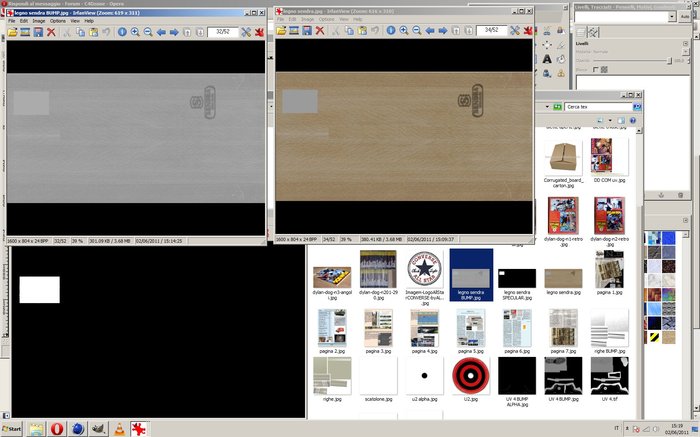
Task: Open dropdown beside the Auto button
Action: point(672,17)
